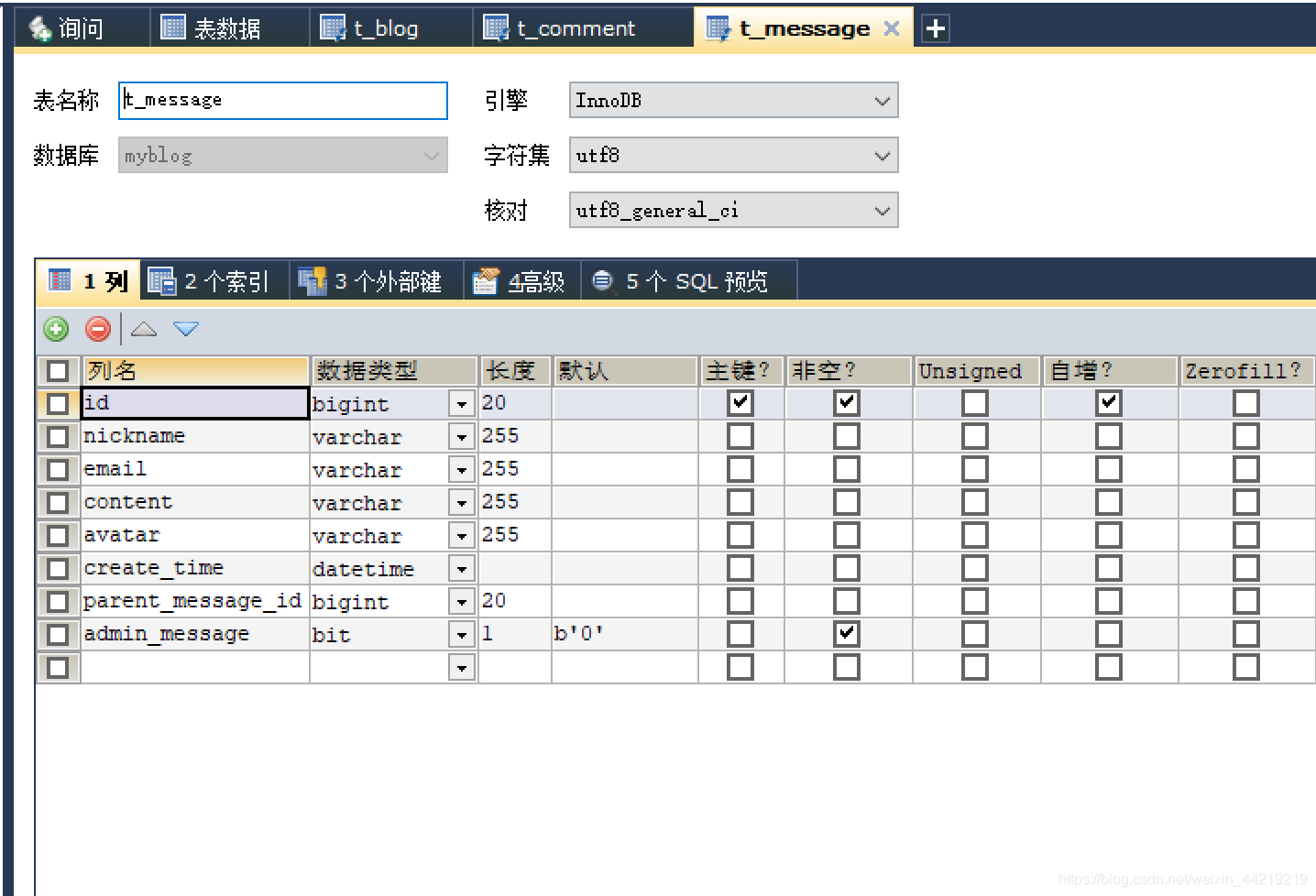Select the create_time column name cell
The height and width of the screenshot is (896, 1316).
pos(195,568)
